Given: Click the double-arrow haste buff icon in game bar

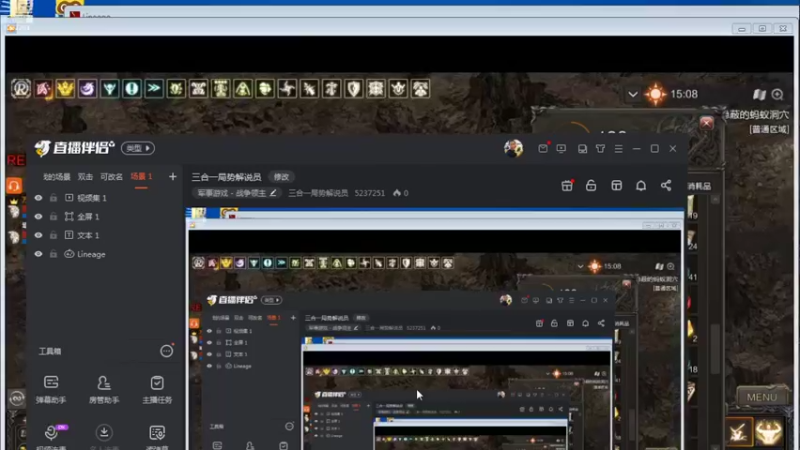Looking at the screenshot, I should pyautogui.click(x=154, y=89).
